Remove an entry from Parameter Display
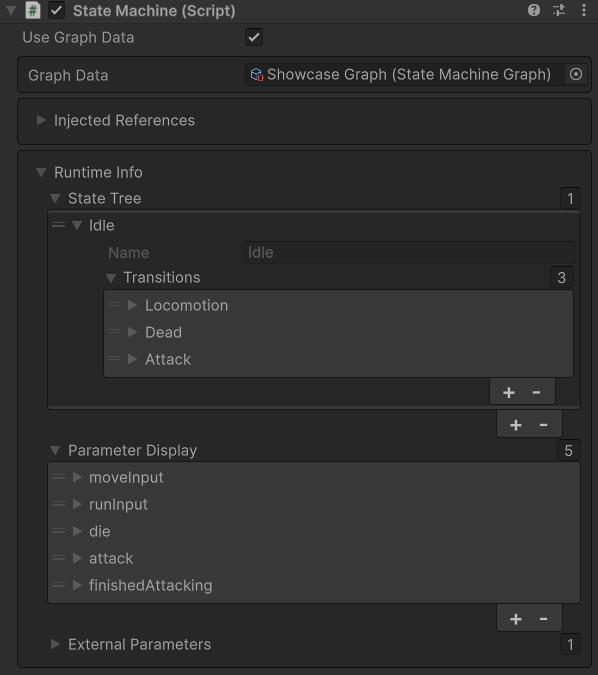 tap(543, 619)
